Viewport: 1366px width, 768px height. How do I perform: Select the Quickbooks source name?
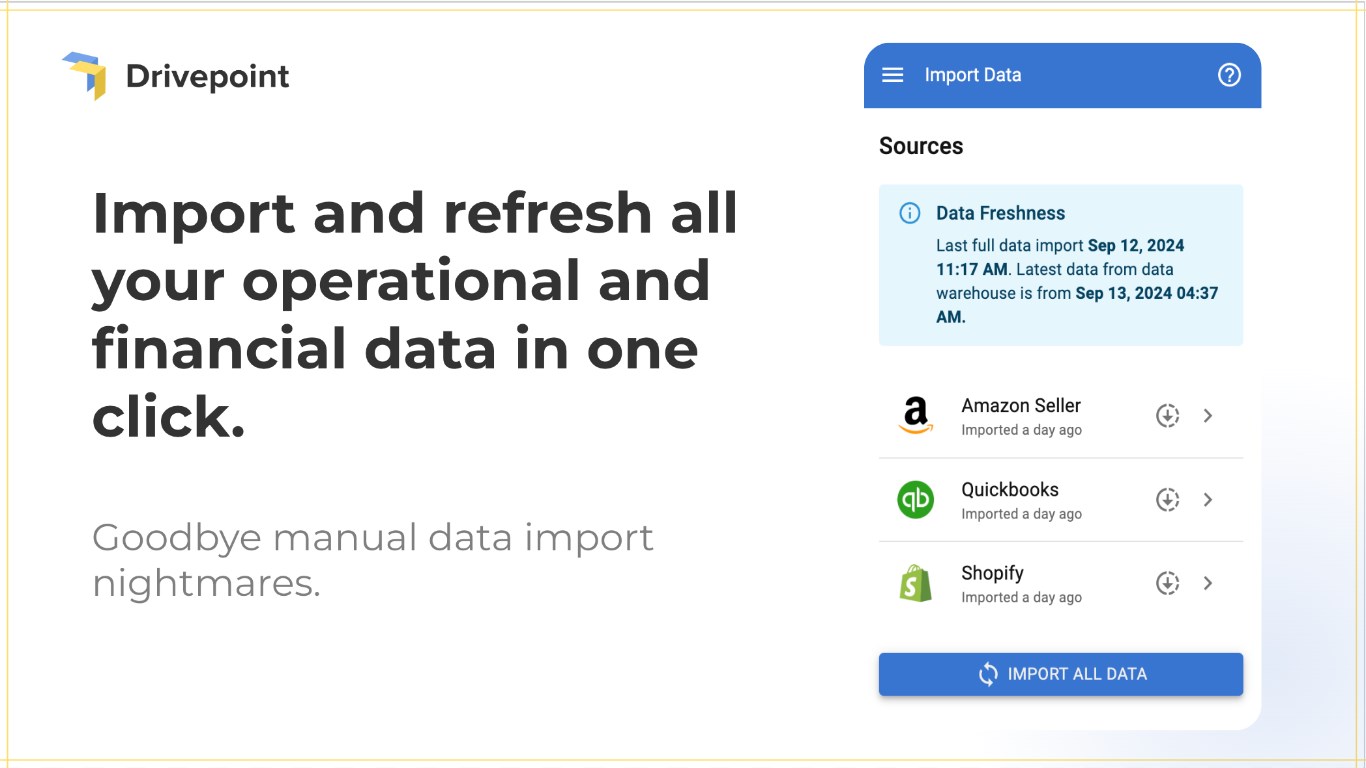1010,490
